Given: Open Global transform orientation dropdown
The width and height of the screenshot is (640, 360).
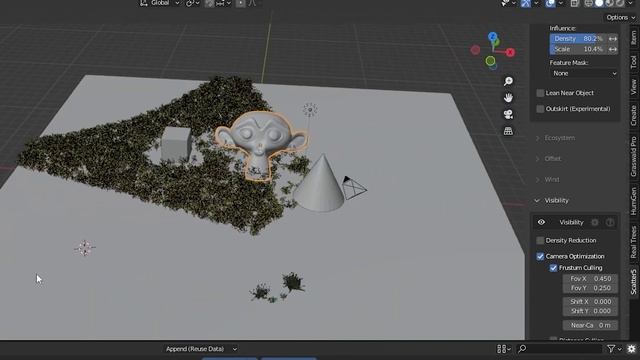Looking at the screenshot, I should coord(160,3).
